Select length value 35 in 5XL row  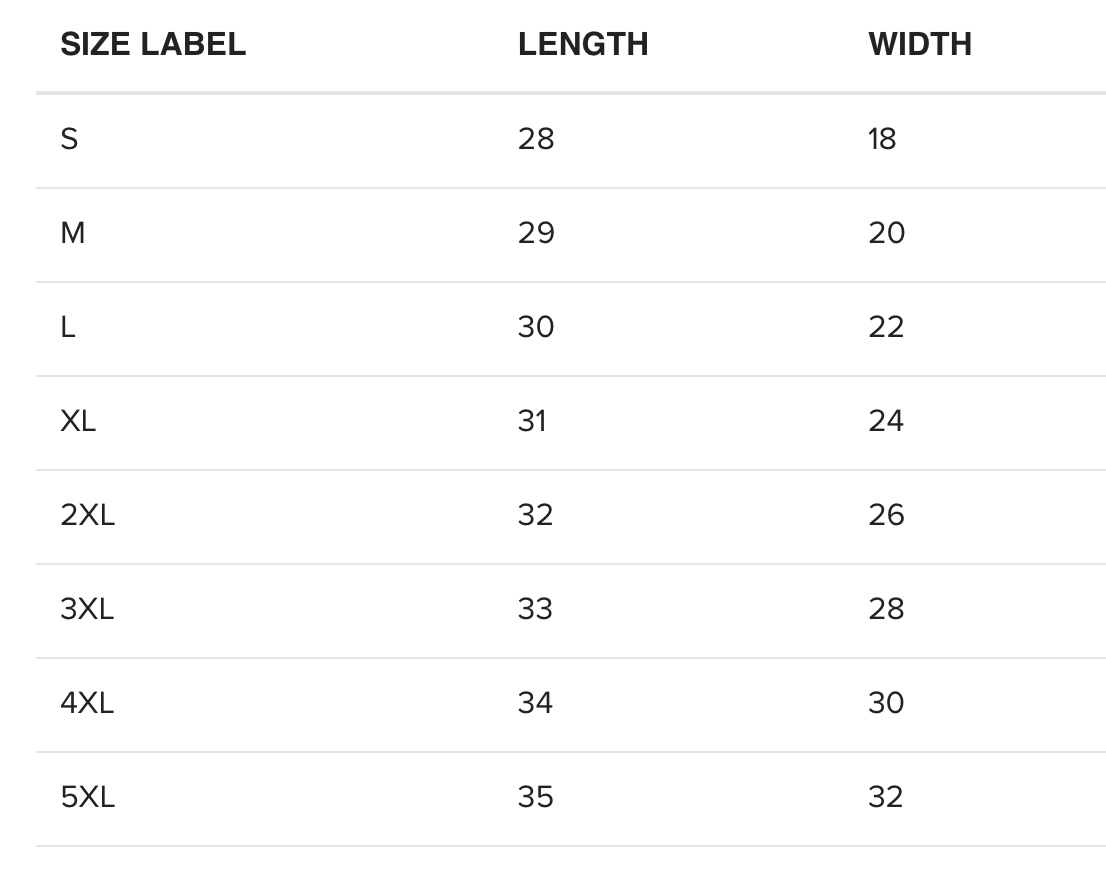535,797
